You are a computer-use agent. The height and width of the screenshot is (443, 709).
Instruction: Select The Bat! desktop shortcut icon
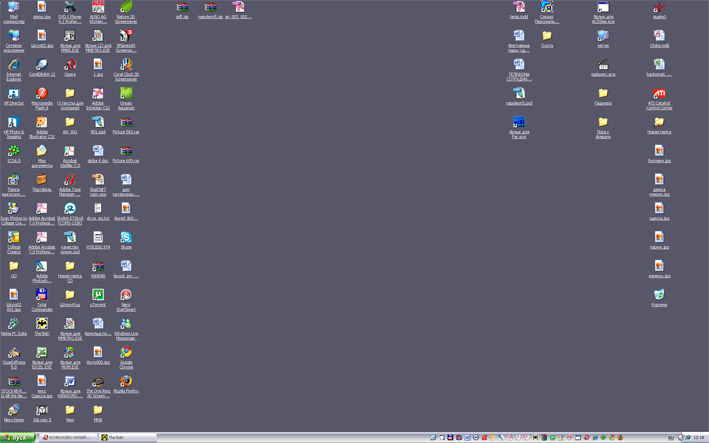click(42, 324)
